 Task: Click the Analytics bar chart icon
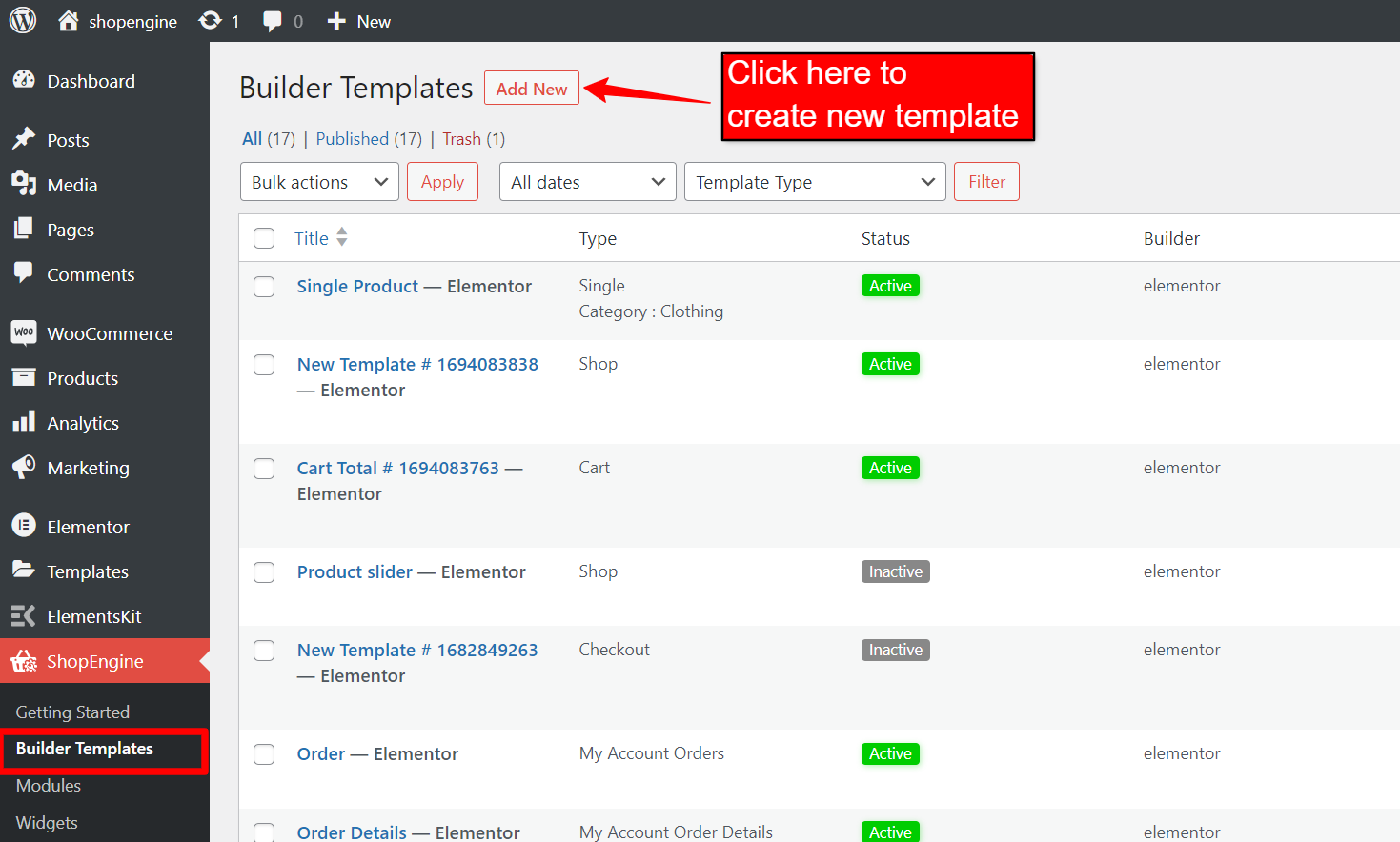pos(24,422)
